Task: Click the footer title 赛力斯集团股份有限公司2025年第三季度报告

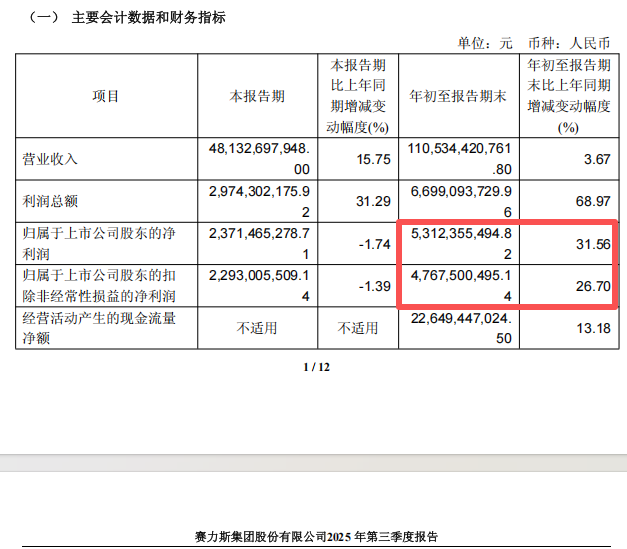Action: coord(317,537)
